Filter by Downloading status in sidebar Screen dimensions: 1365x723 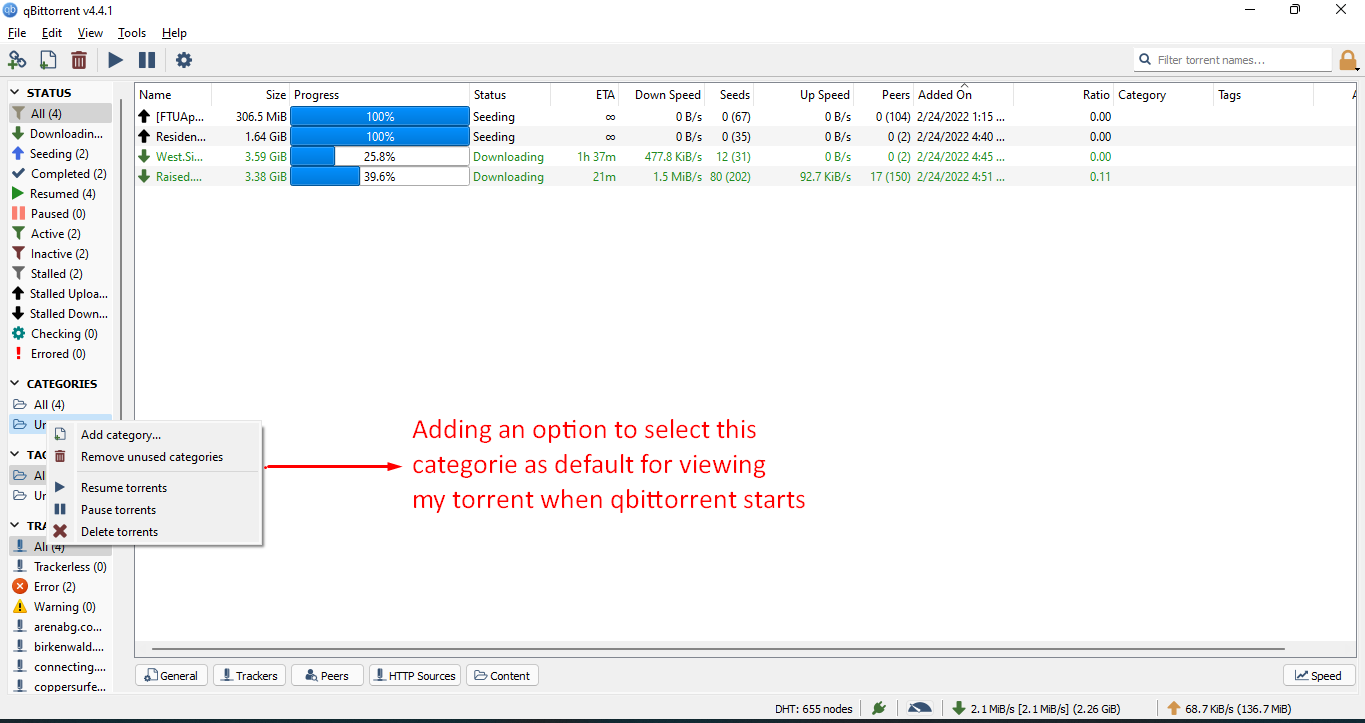pos(60,134)
